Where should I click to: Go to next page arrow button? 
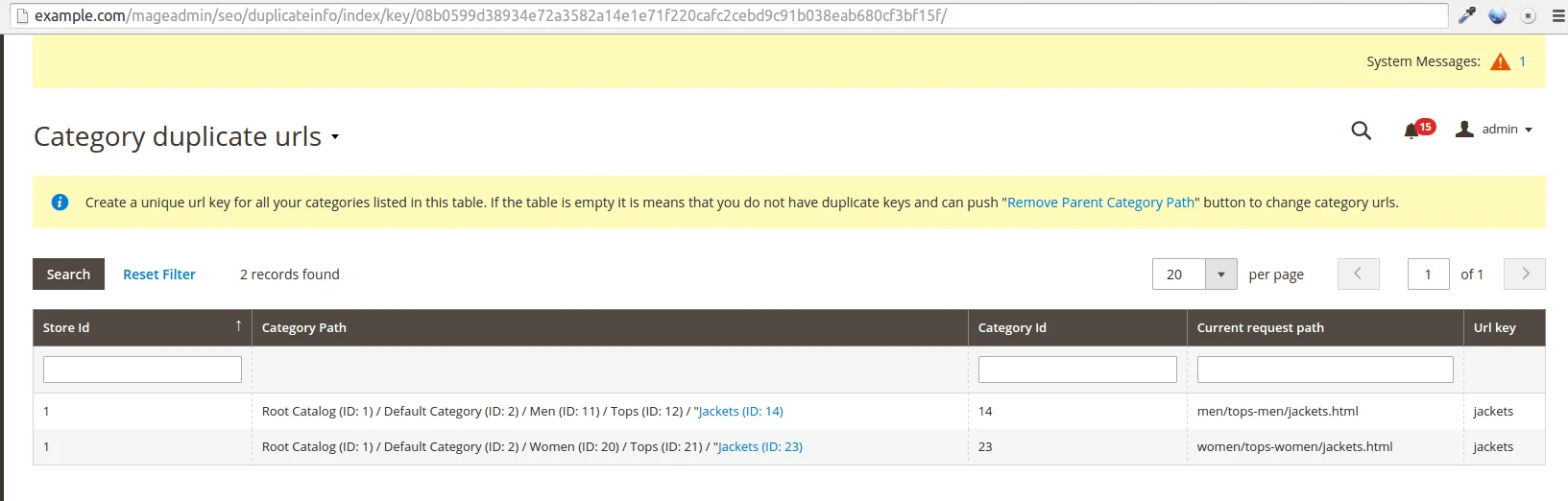1524,274
